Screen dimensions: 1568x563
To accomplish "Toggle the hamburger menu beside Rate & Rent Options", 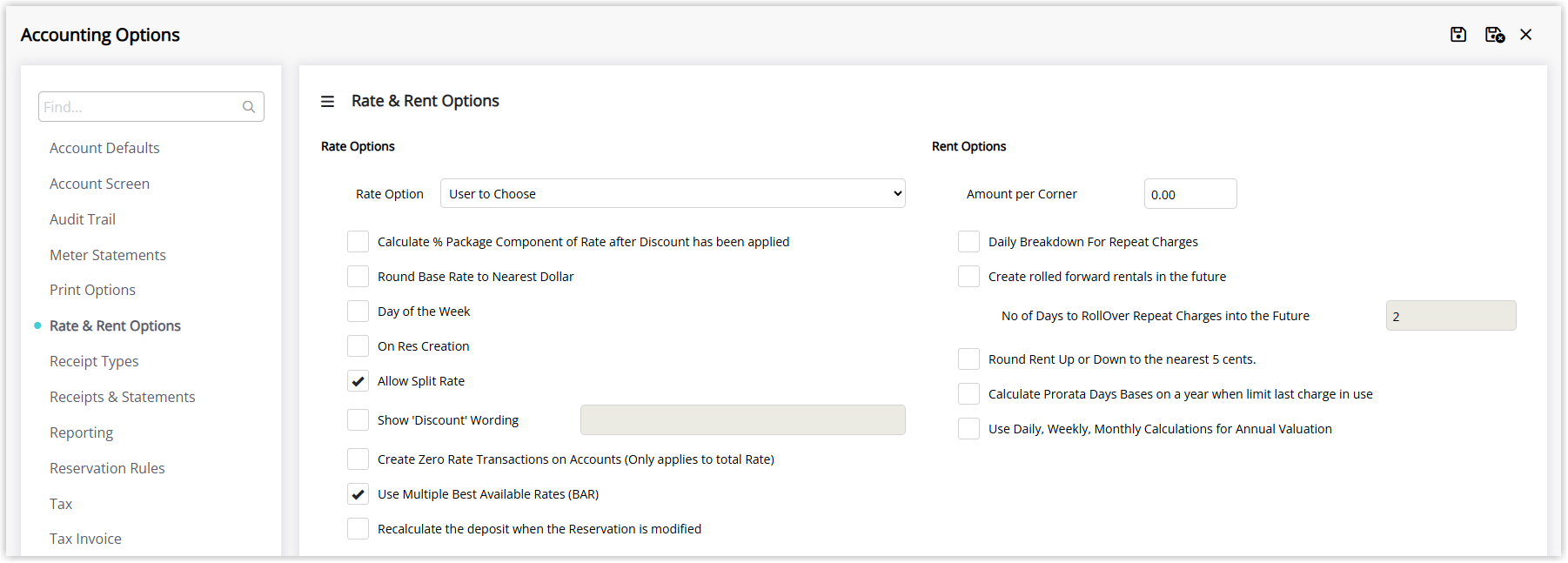I will 328,102.
